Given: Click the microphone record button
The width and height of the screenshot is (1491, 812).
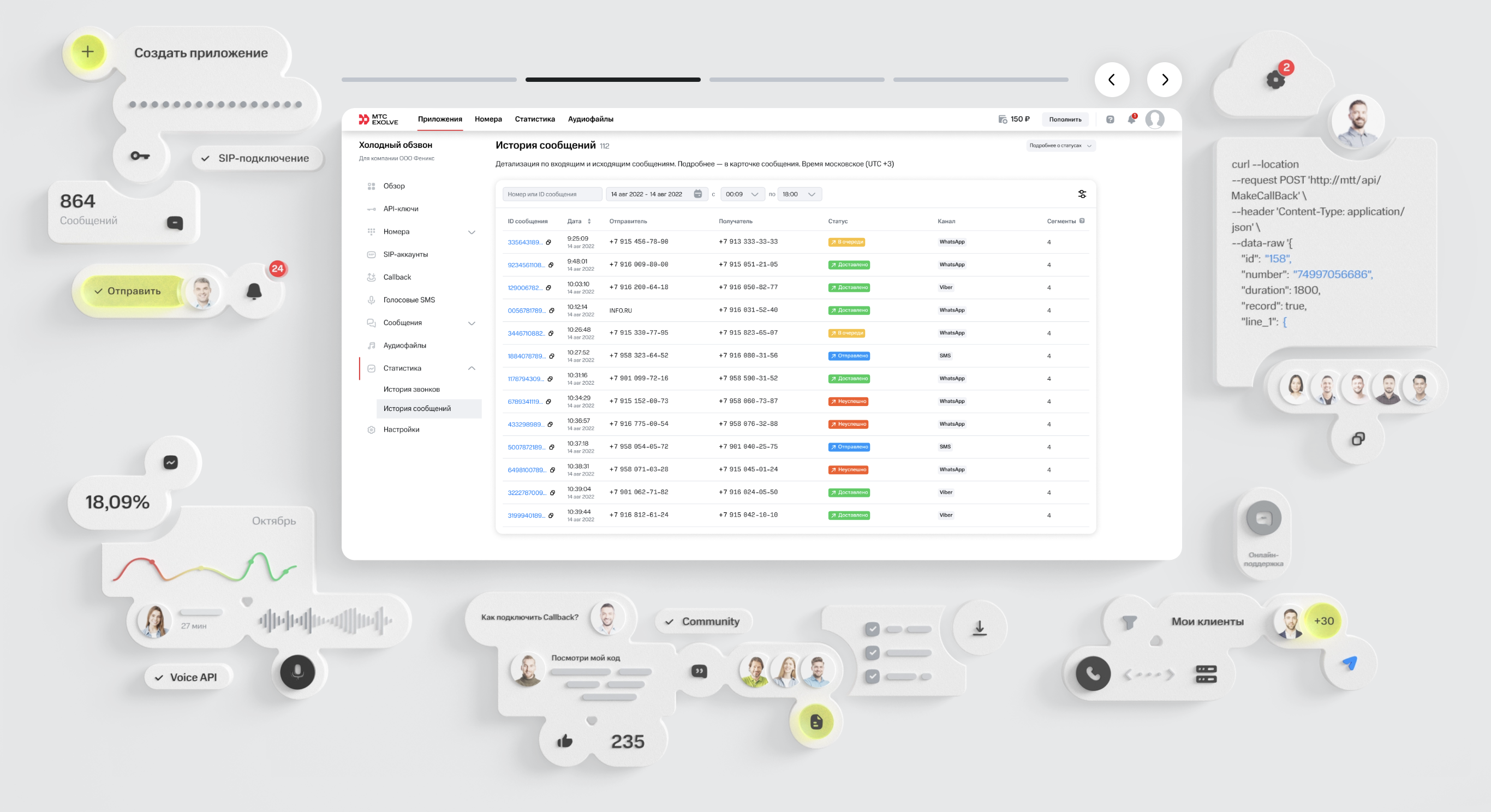Looking at the screenshot, I should pyautogui.click(x=297, y=672).
